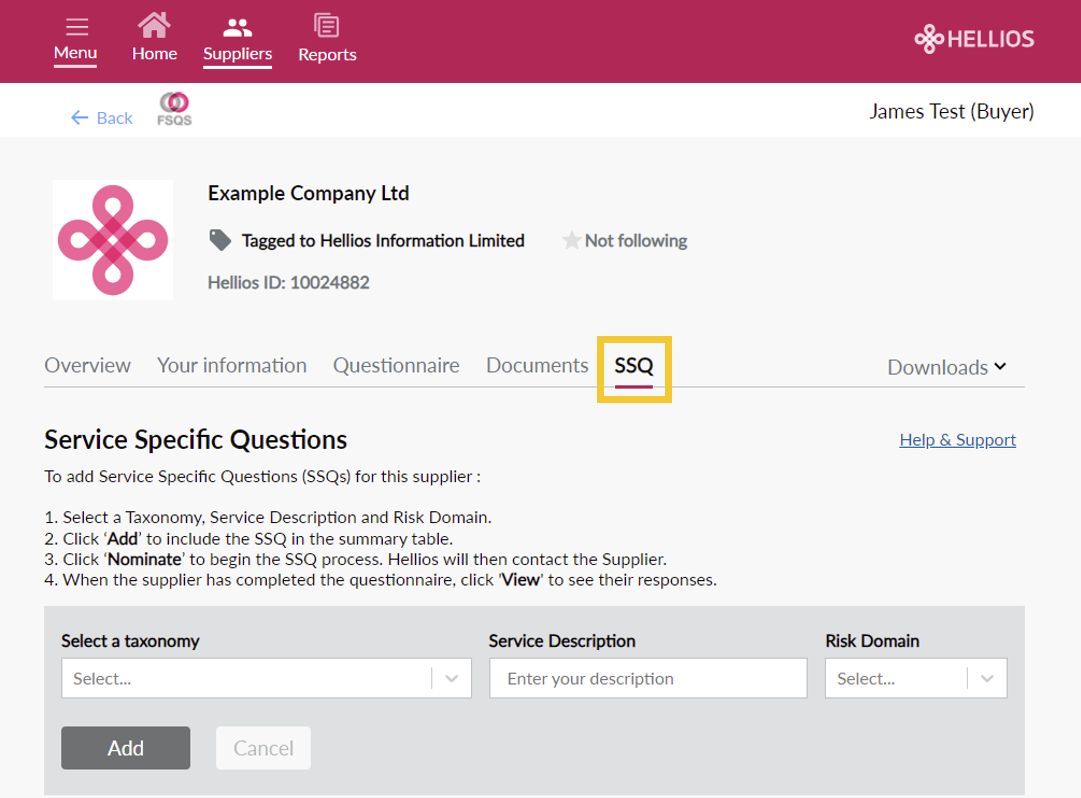Click the FSQS logo icon
1081x798 pixels.
click(174, 109)
